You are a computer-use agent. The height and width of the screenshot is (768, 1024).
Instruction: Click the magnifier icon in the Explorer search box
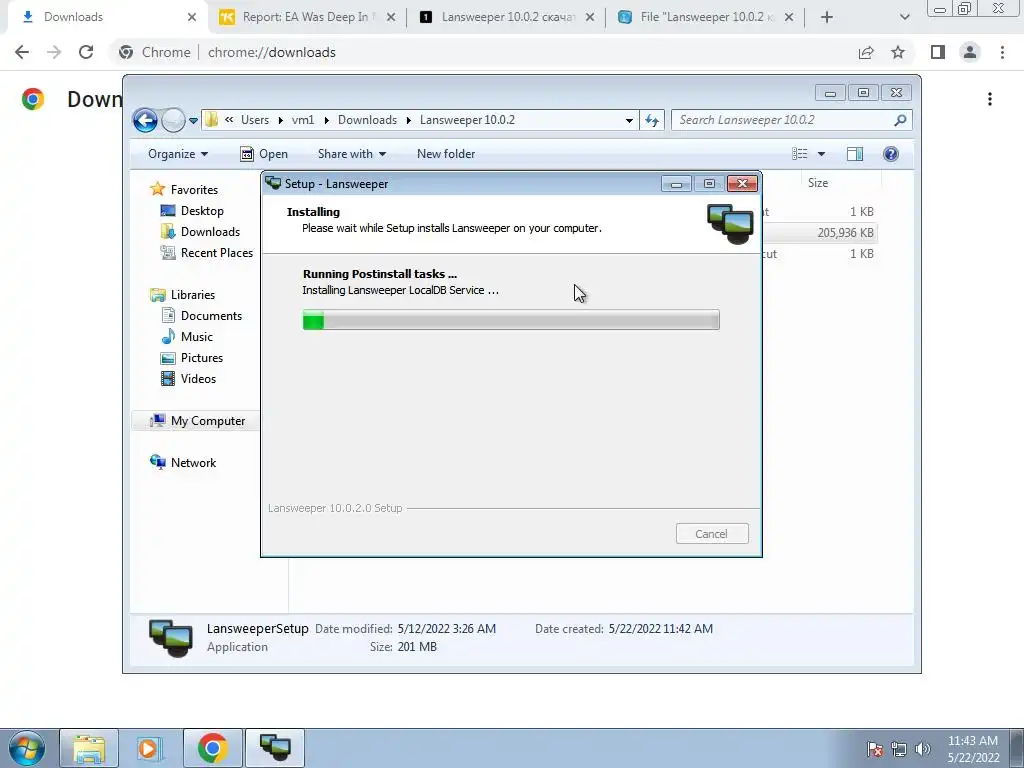coord(900,120)
